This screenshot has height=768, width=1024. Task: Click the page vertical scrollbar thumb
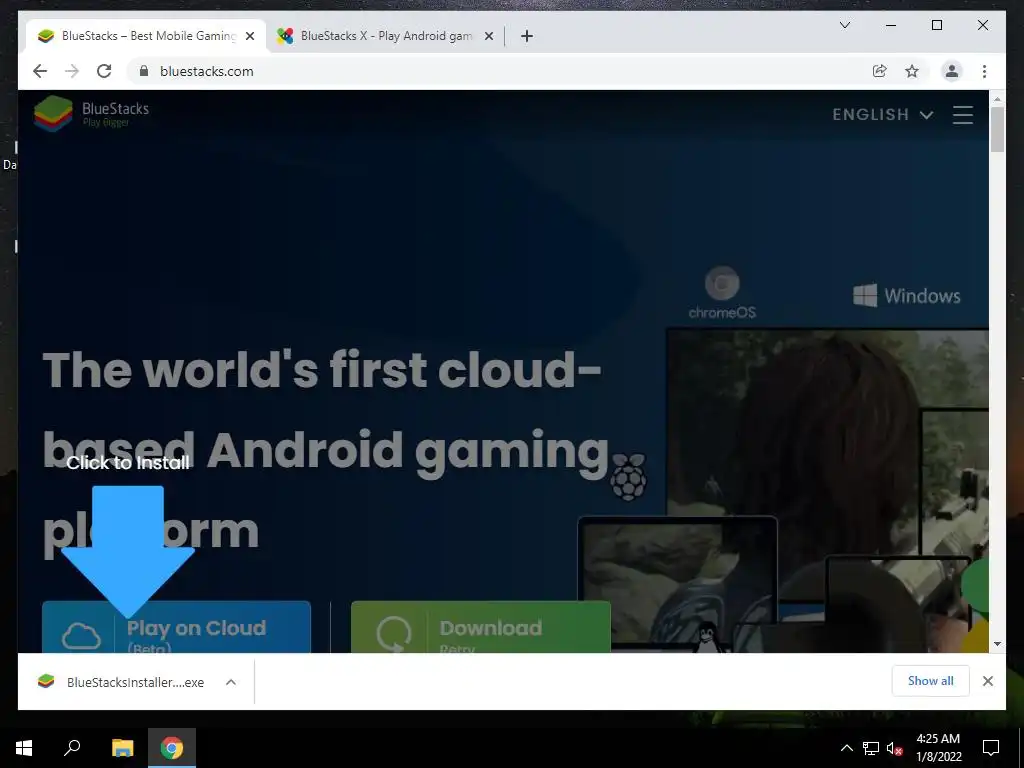coord(997,129)
